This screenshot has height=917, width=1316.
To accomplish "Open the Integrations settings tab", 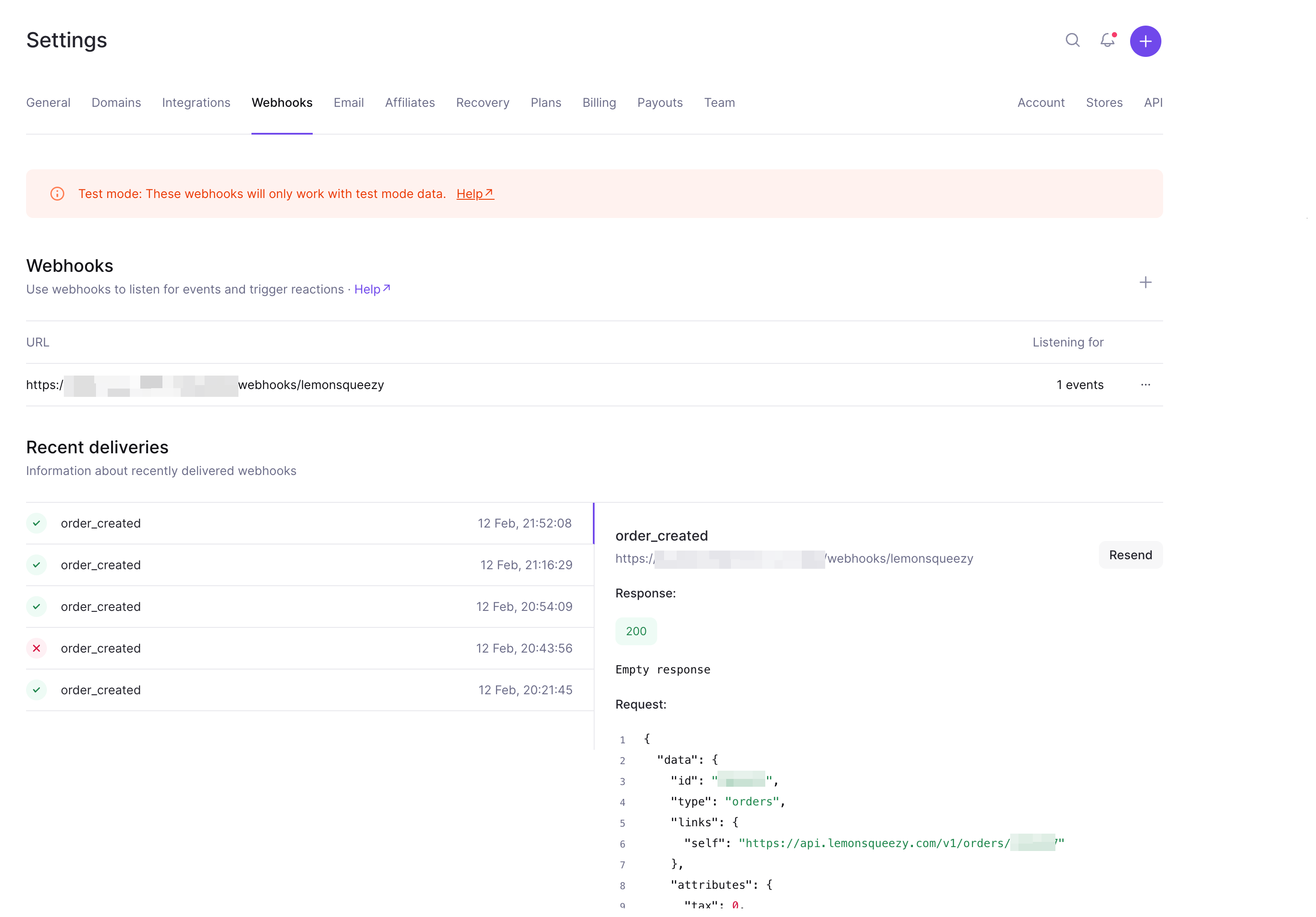I will coord(196,102).
